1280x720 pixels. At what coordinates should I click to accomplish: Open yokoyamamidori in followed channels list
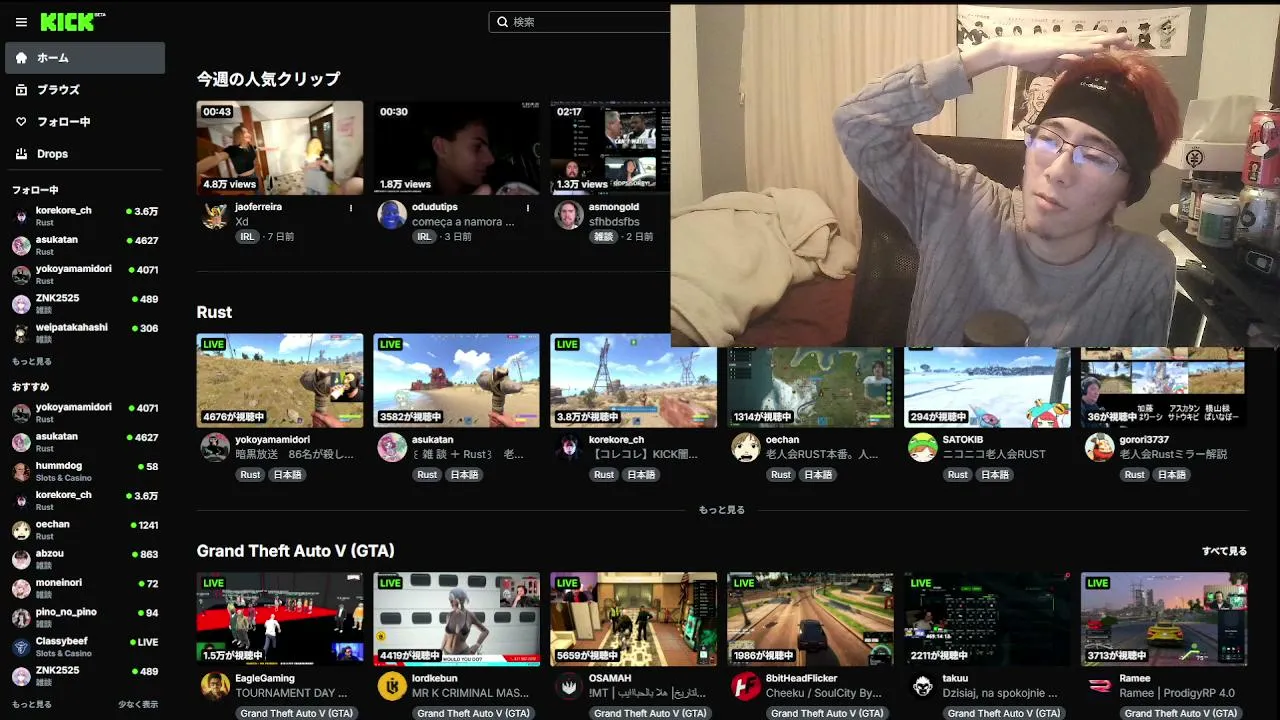[85, 274]
